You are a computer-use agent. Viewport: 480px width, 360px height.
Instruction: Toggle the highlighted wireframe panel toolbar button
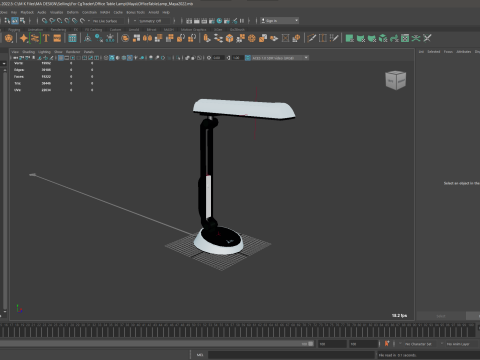61,58
